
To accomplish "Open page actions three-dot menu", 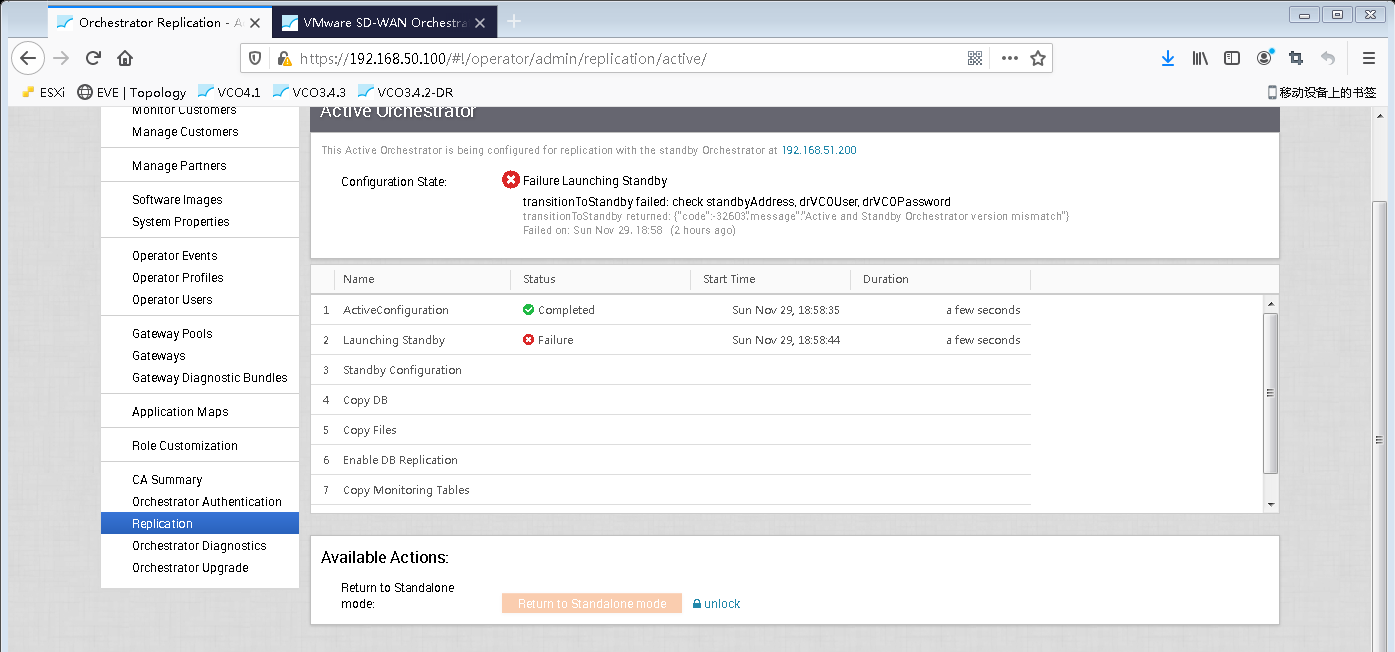I will 1009,58.
